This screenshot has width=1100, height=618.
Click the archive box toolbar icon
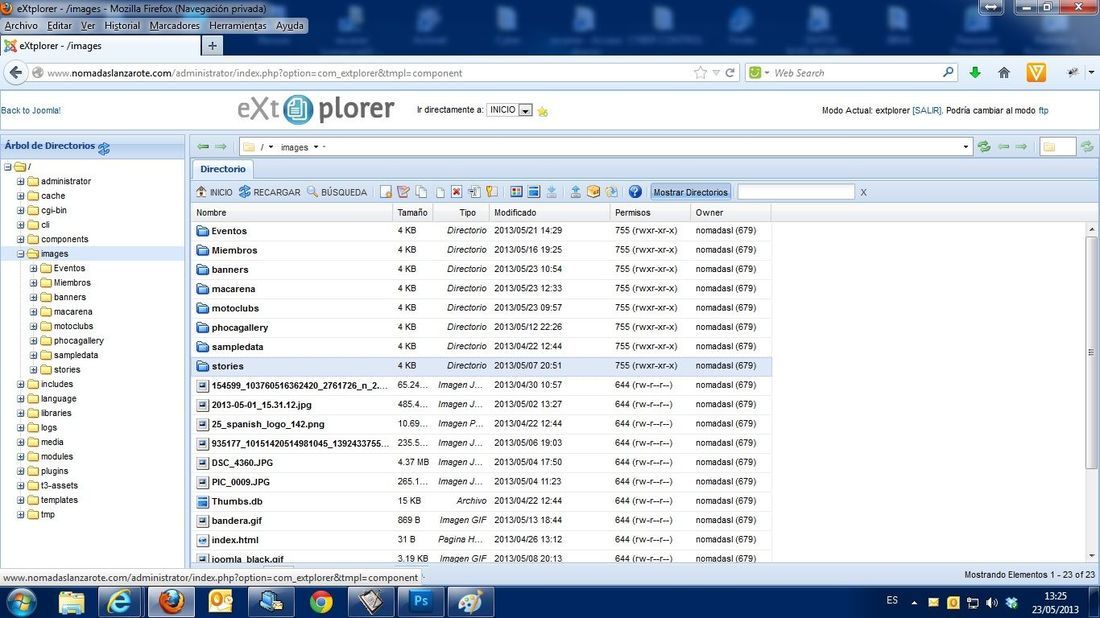pos(593,192)
